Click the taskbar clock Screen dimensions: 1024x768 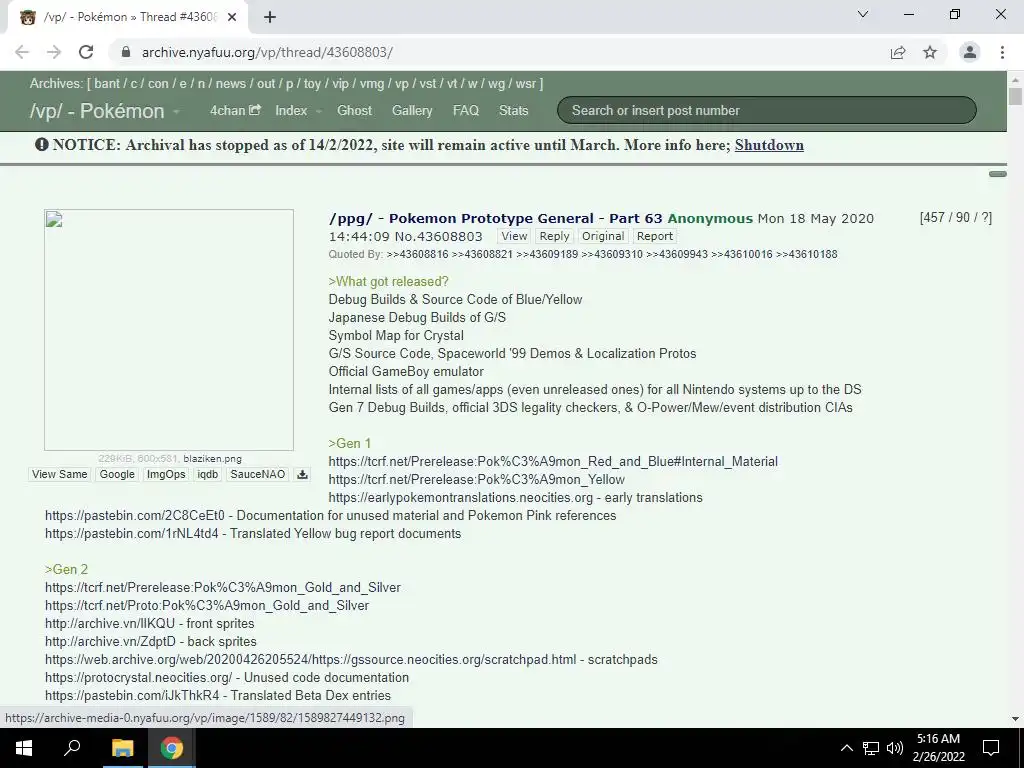(938, 748)
